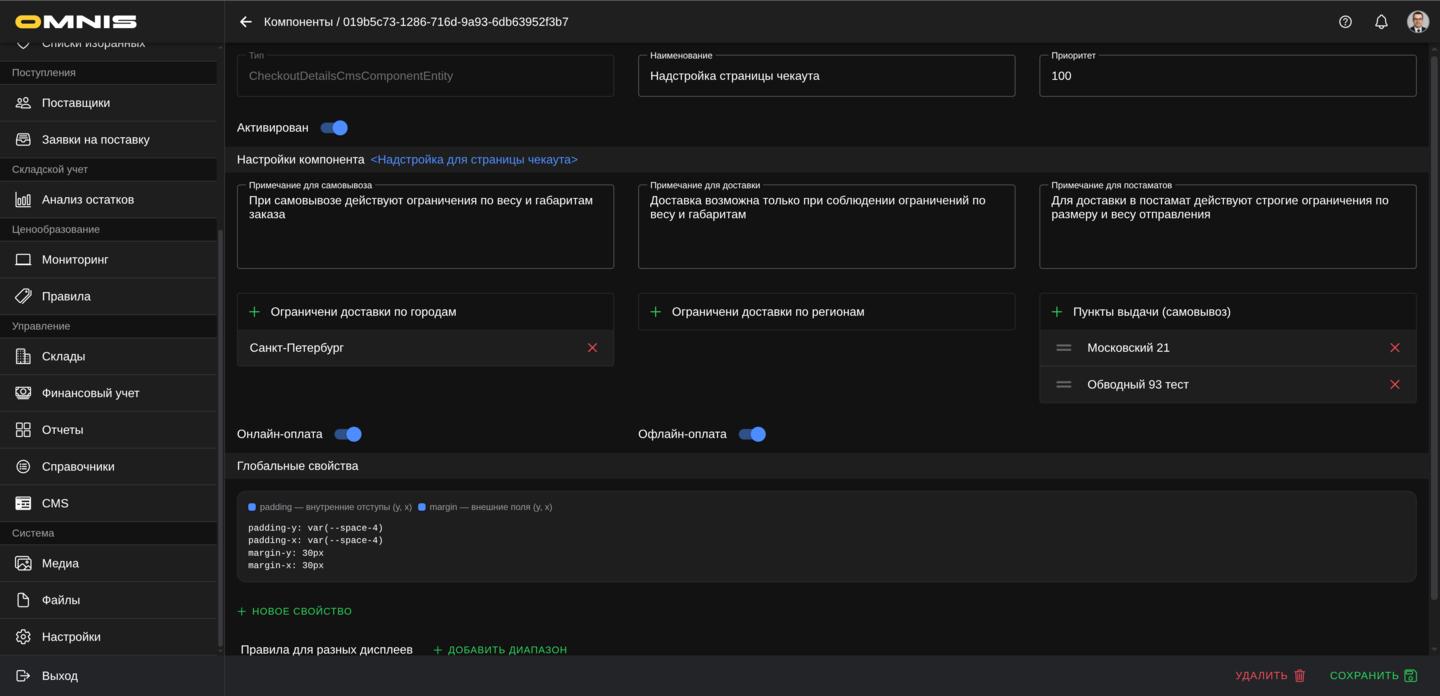Image resolution: width=1440 pixels, height=696 pixels.
Task: Click the help question mark icon
Action: [1345, 20]
